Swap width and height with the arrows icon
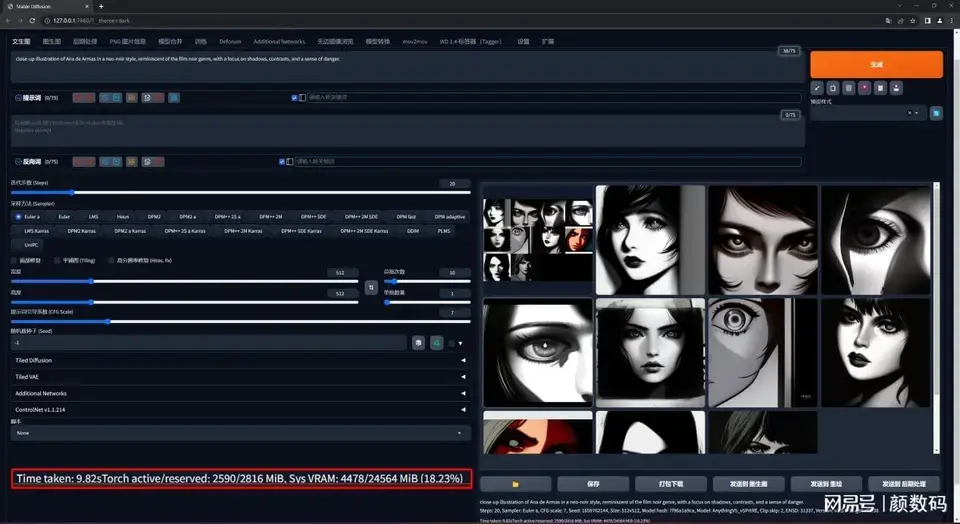This screenshot has height=524, width=960. click(371, 287)
